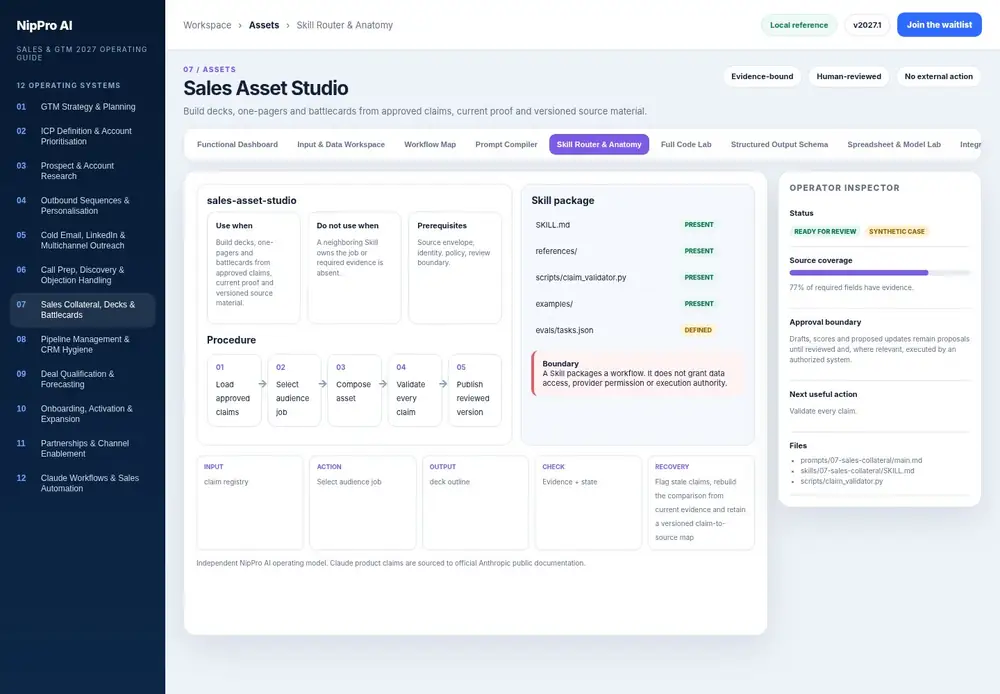Screen dimensions: 1000x694
Task: Click the ACTION Select audience job card
Action: click(363, 503)
